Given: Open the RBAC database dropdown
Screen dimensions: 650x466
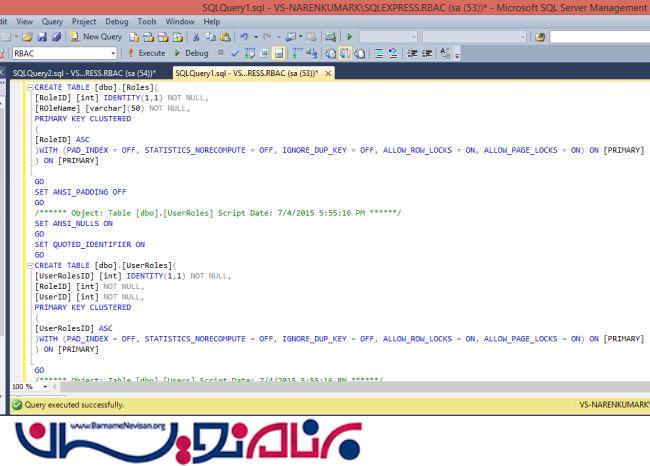Looking at the screenshot, I should pos(112,52).
